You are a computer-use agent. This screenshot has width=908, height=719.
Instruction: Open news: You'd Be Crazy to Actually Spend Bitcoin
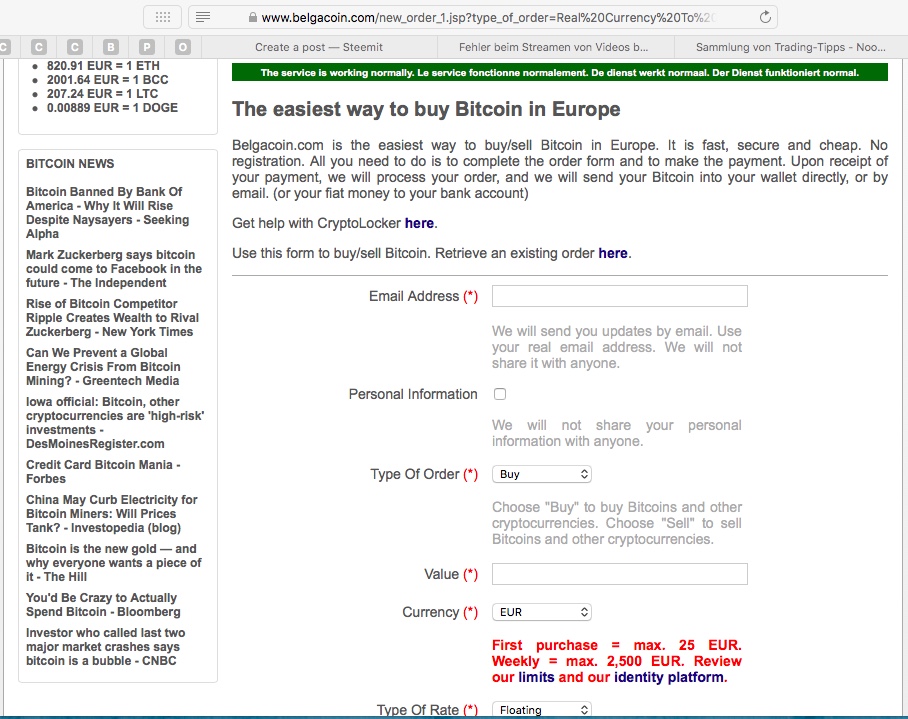(x=103, y=604)
